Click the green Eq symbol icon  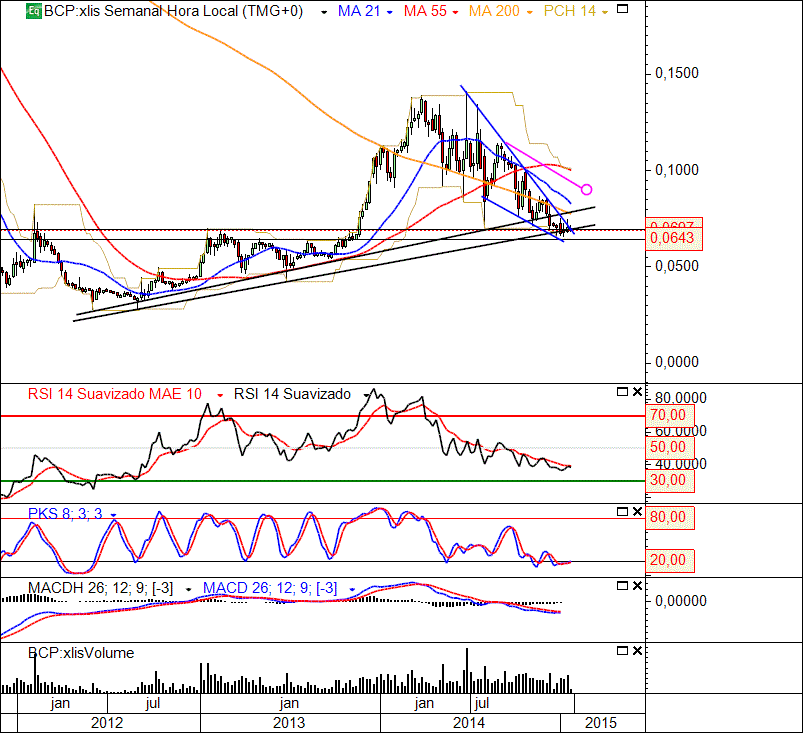(x=34, y=11)
